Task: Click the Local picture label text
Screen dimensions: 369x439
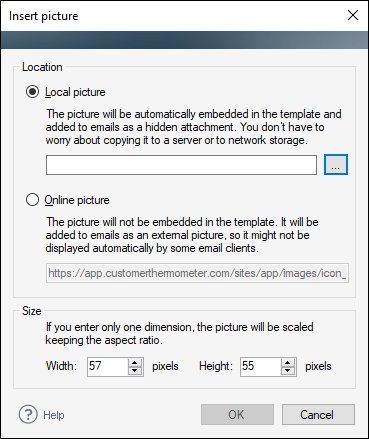Action: coord(75,92)
